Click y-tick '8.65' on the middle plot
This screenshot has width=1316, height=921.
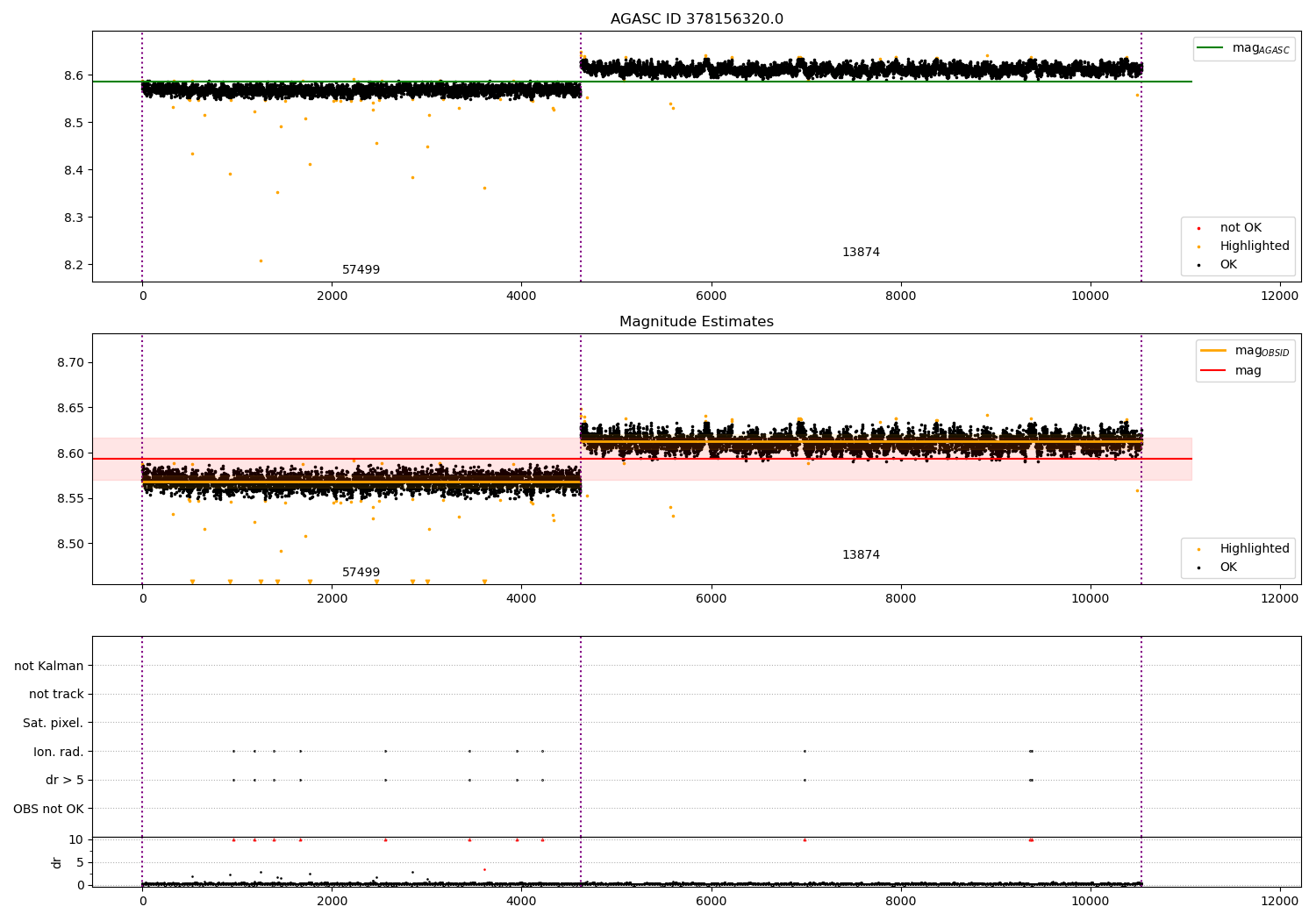click(x=70, y=408)
